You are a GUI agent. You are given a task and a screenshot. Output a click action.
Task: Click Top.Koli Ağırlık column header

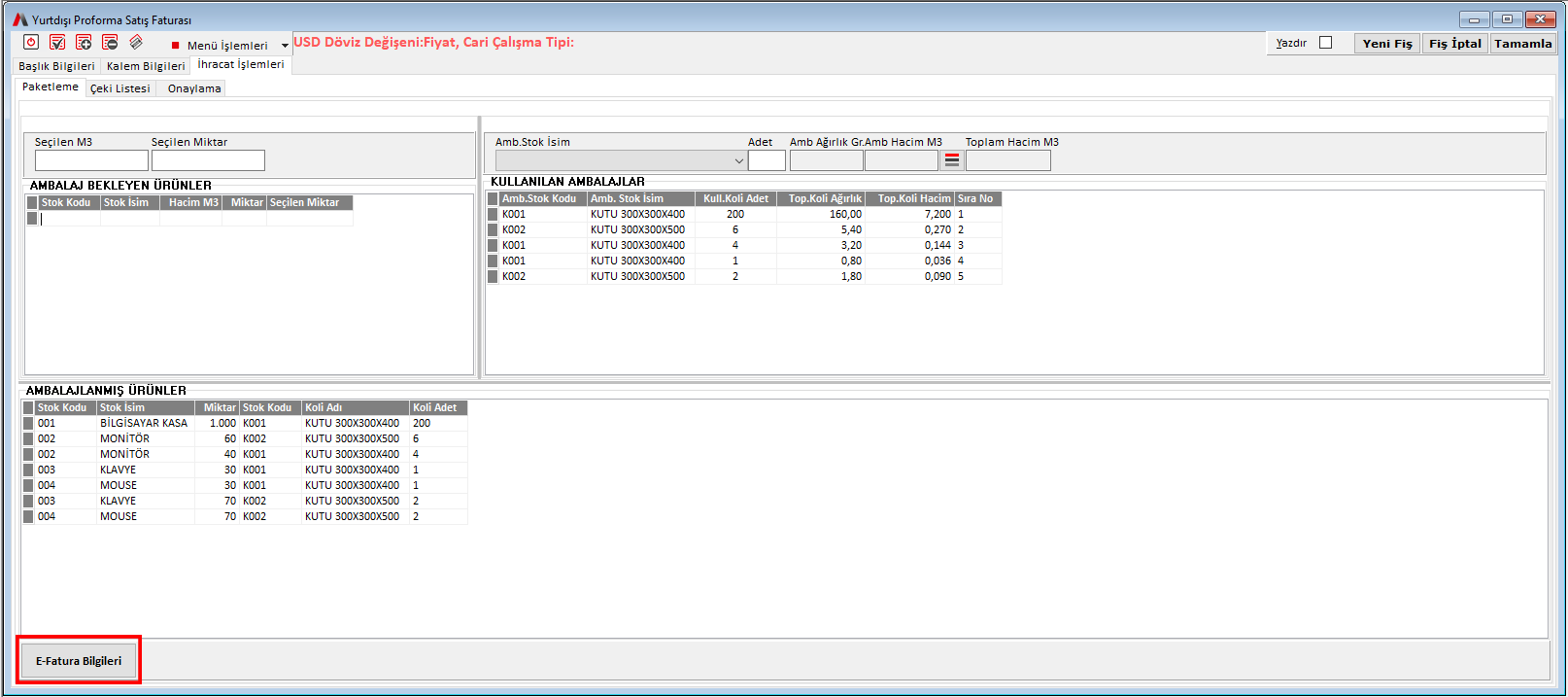821,199
